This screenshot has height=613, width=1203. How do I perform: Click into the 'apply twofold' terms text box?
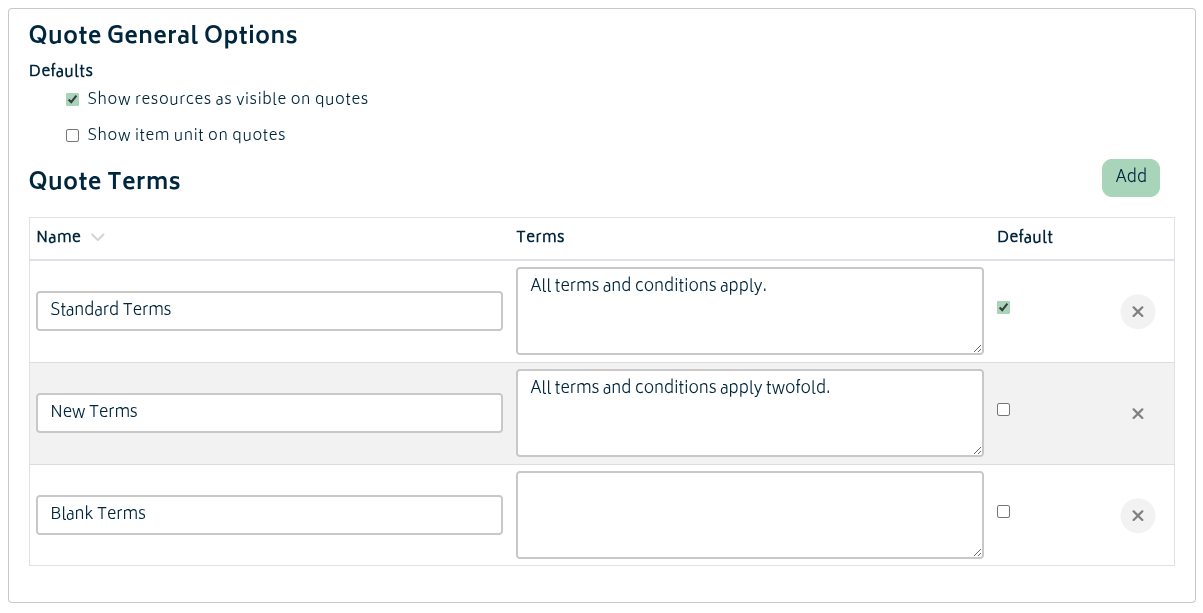point(749,413)
